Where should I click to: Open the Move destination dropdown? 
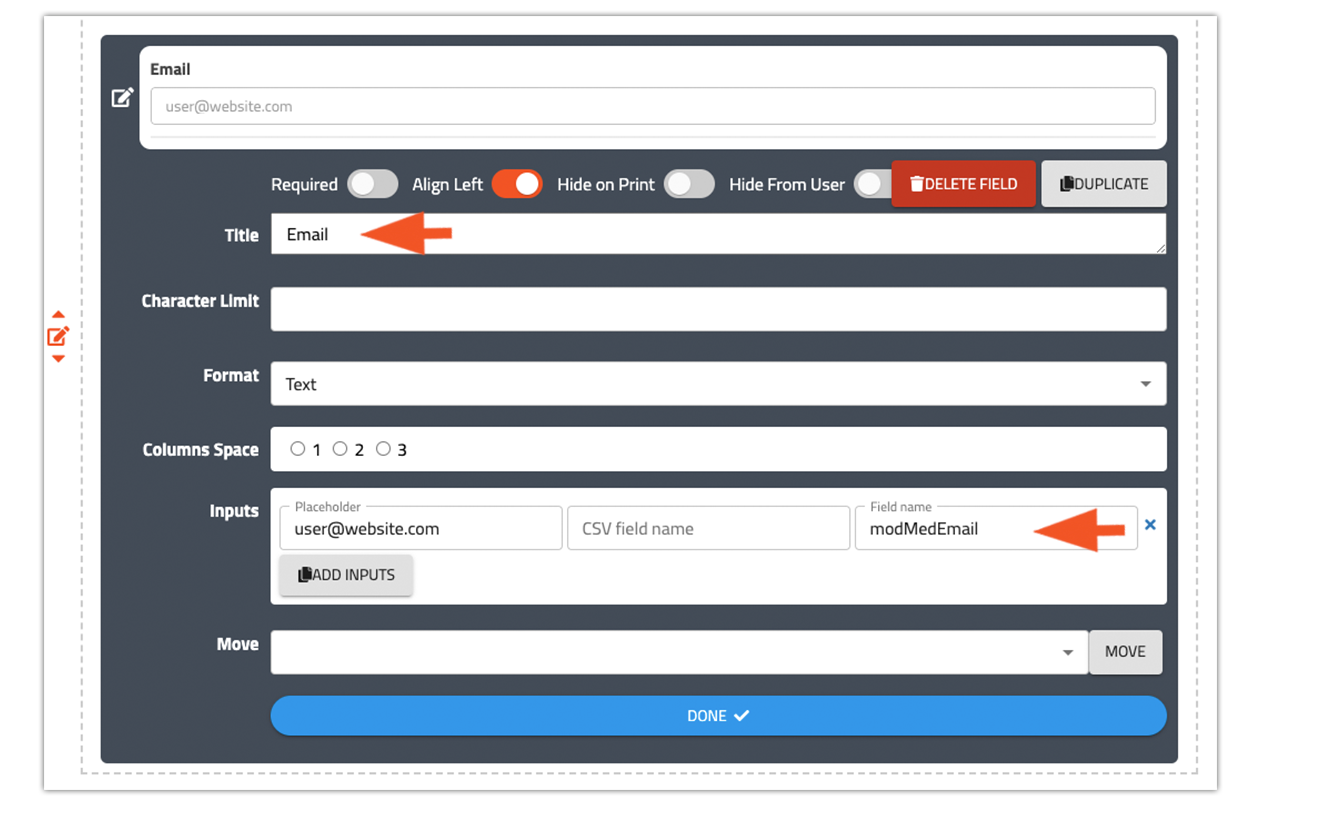coord(679,652)
